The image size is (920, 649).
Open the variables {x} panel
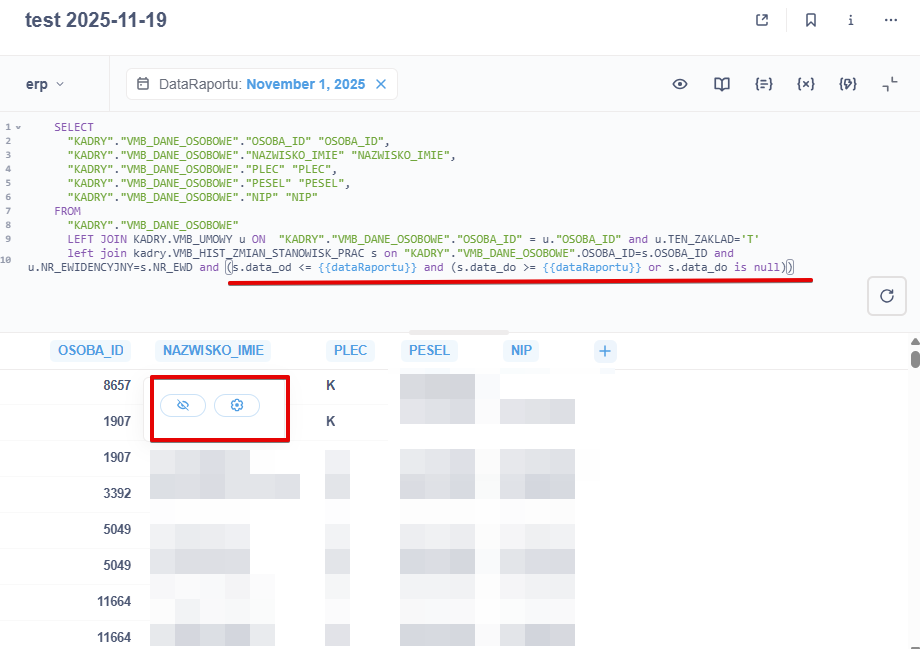[806, 85]
